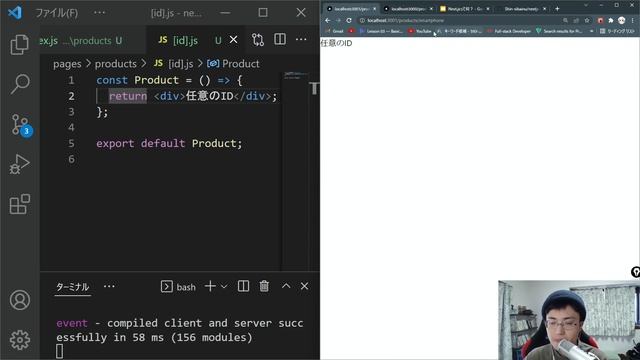Create a new terminal with plus icon
This screenshot has width=640, height=360.
click(210, 286)
